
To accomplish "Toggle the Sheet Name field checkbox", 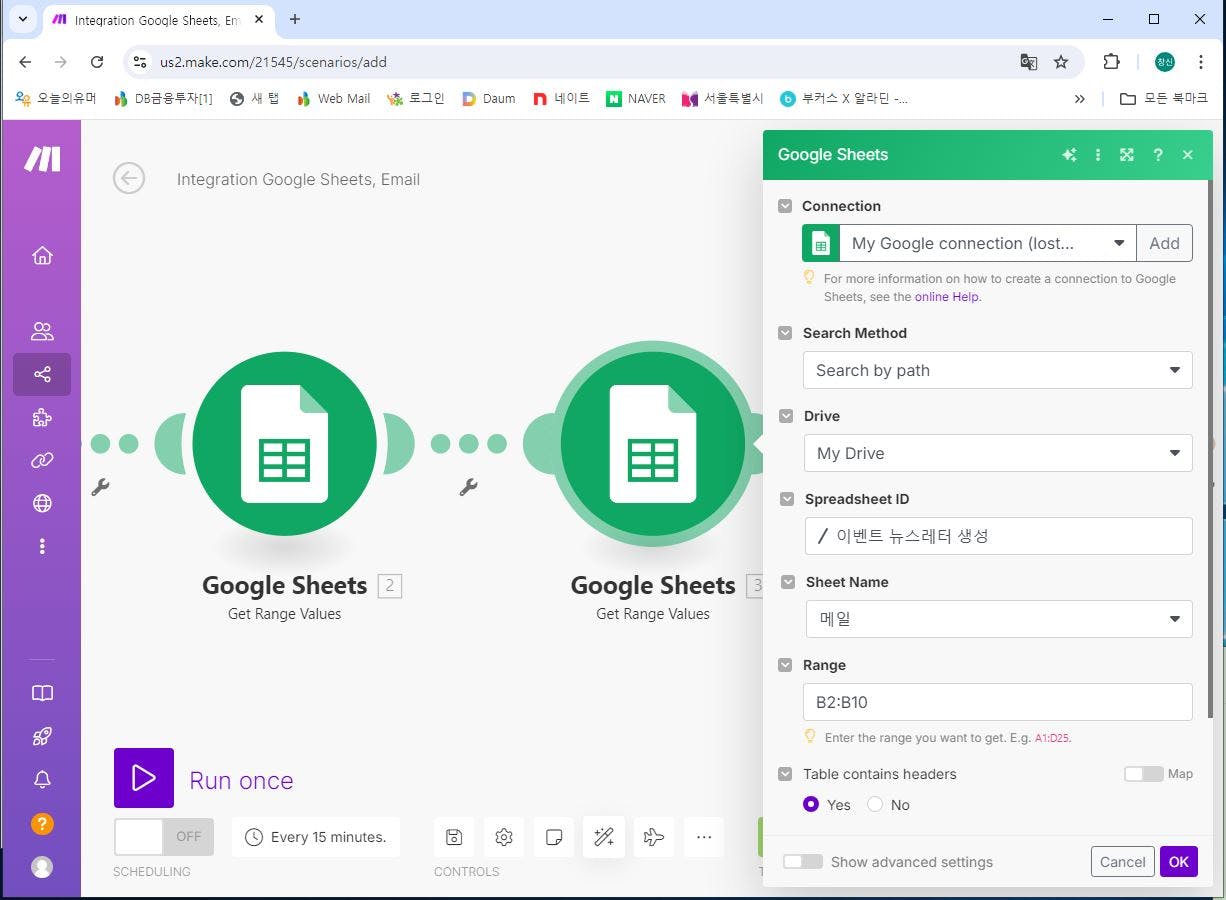I will click(787, 582).
